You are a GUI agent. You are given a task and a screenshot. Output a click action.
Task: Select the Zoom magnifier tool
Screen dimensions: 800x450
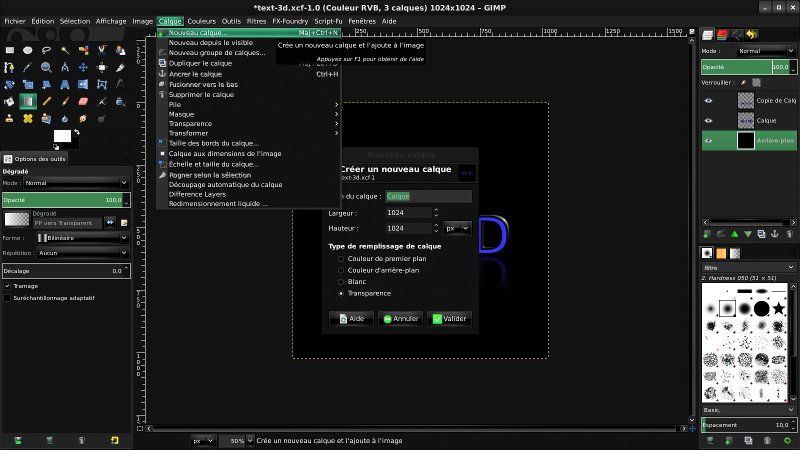coord(46,67)
